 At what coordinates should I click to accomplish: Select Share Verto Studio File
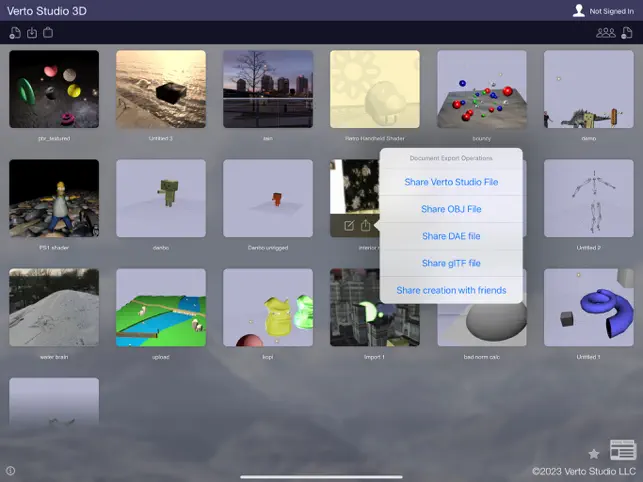[x=451, y=182]
